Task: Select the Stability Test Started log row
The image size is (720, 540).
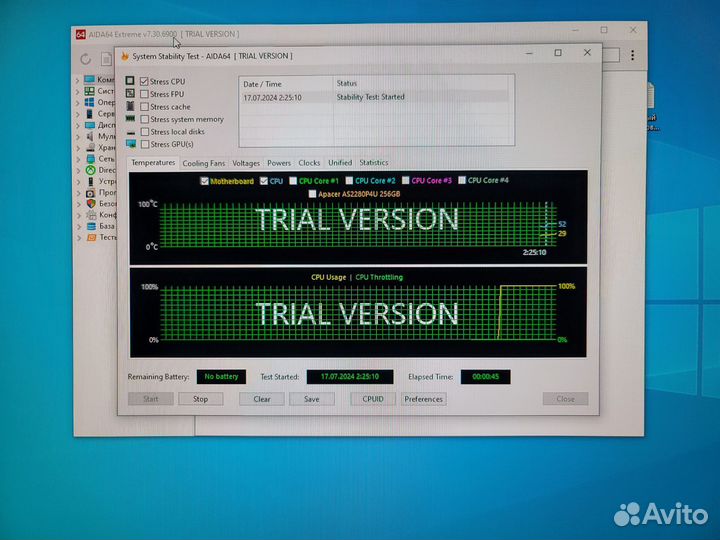Action: (x=376, y=97)
